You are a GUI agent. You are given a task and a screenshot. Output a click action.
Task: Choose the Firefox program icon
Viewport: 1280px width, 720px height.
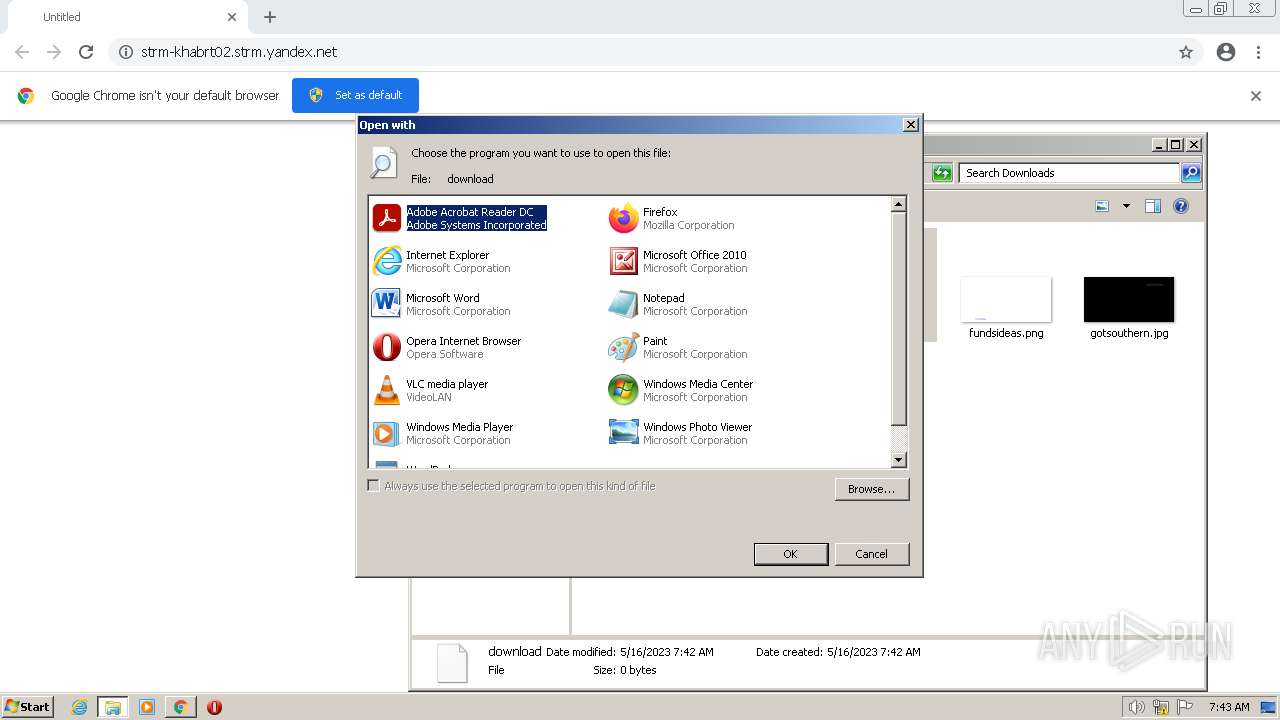624,218
